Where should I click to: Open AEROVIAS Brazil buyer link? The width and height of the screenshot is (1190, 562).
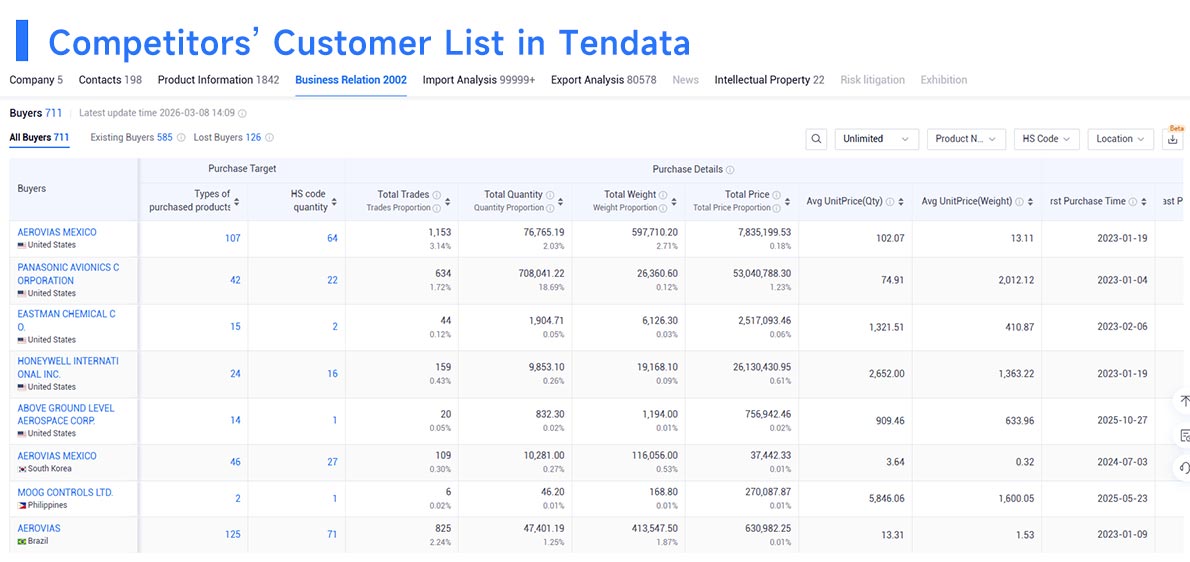click(39, 528)
